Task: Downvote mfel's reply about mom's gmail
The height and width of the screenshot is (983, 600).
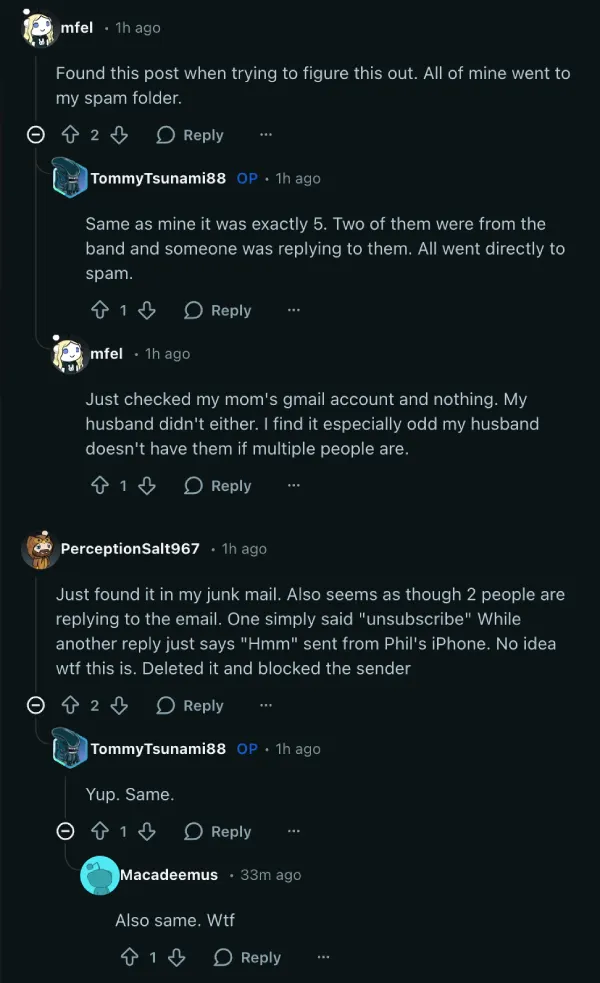Action: (147, 486)
